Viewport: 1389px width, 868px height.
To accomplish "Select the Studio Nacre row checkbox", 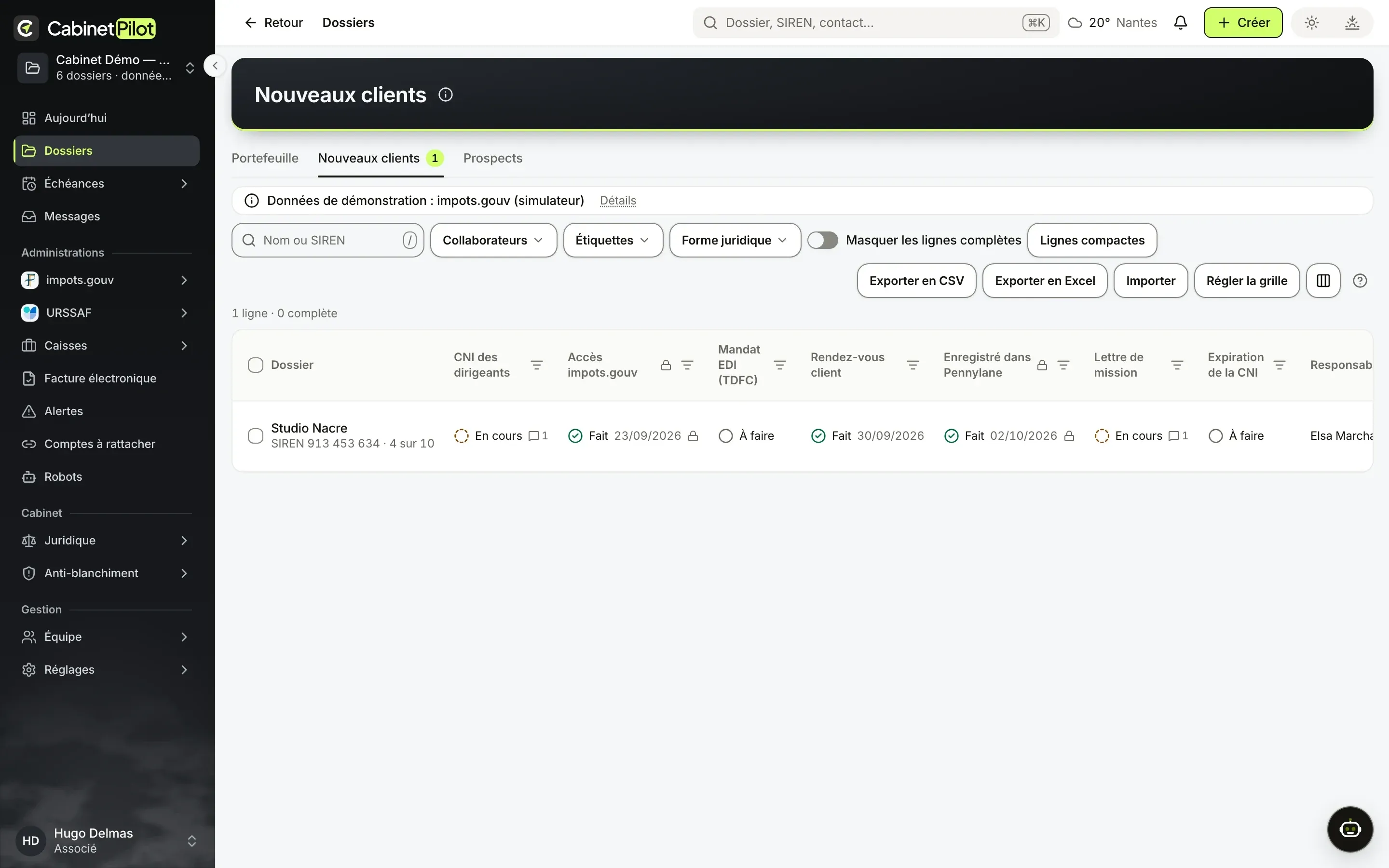I will point(256,436).
